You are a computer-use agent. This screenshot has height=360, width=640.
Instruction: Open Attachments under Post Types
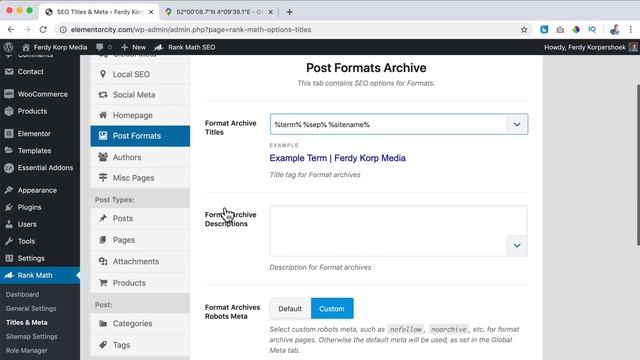point(140,261)
